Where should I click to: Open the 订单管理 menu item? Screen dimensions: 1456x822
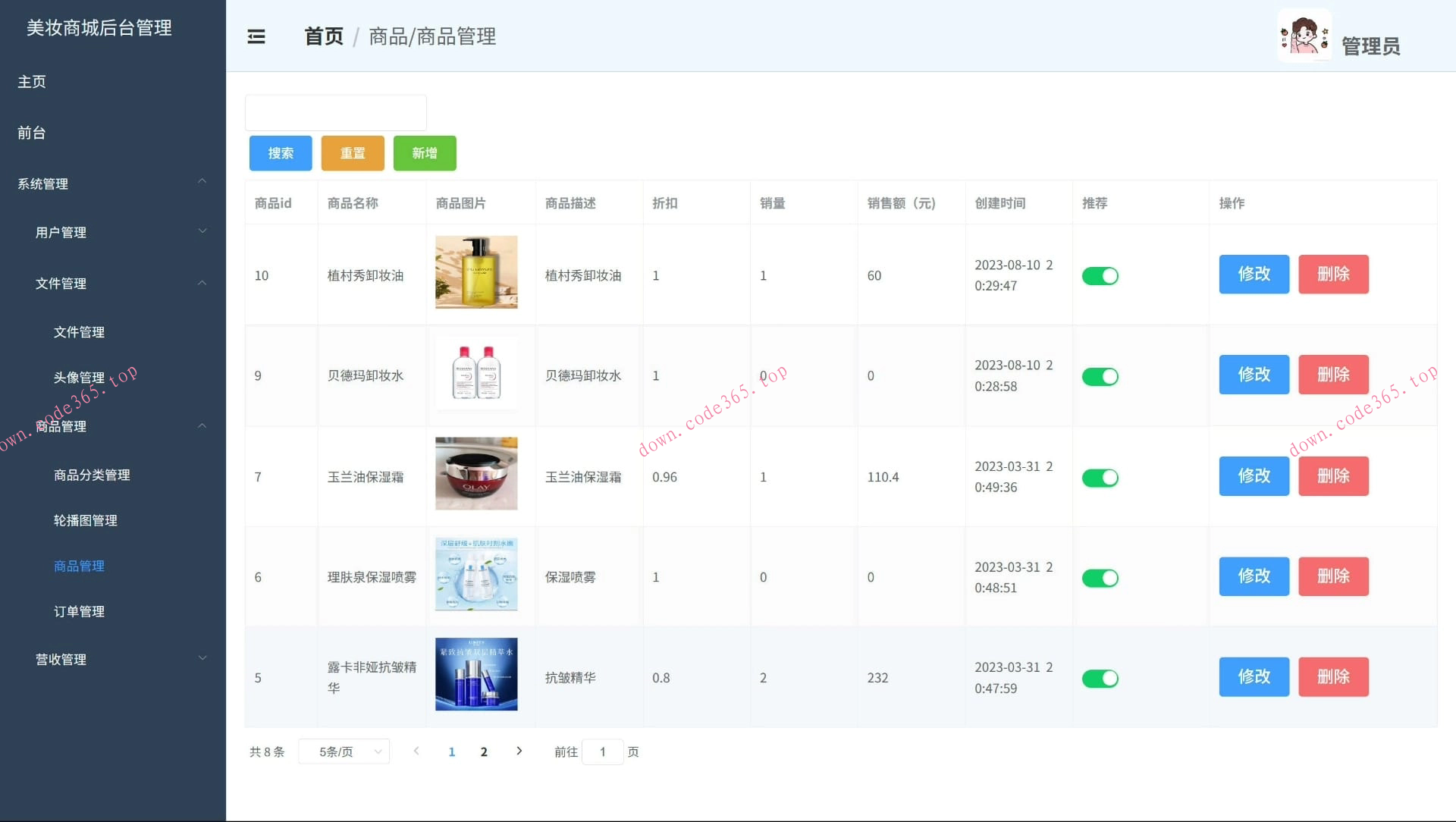coord(79,611)
